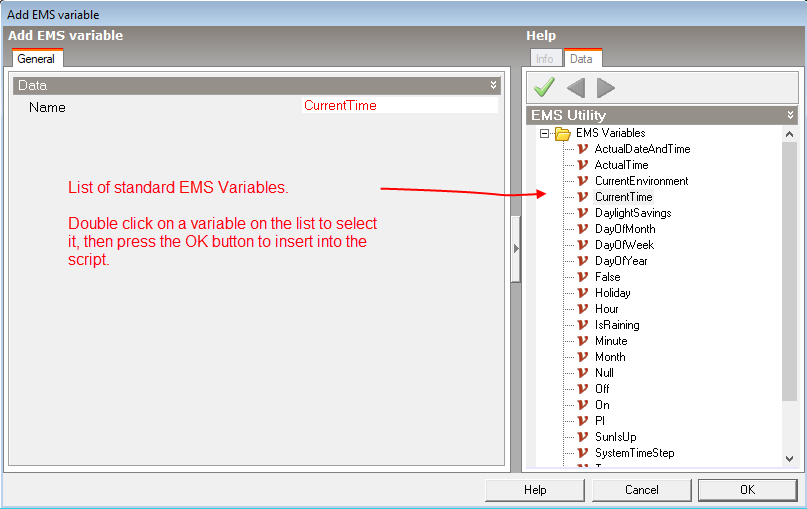Viewport: 807px width, 509px height.
Task: Click the green checkmark apply icon
Action: click(x=544, y=88)
